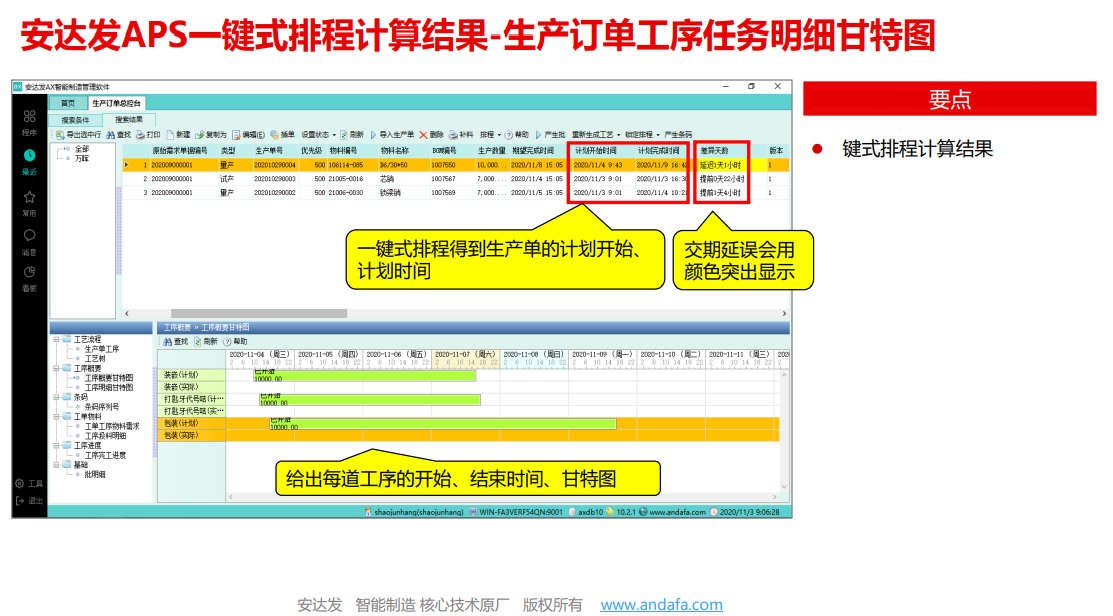Switch to the 首页 tab

point(67,104)
